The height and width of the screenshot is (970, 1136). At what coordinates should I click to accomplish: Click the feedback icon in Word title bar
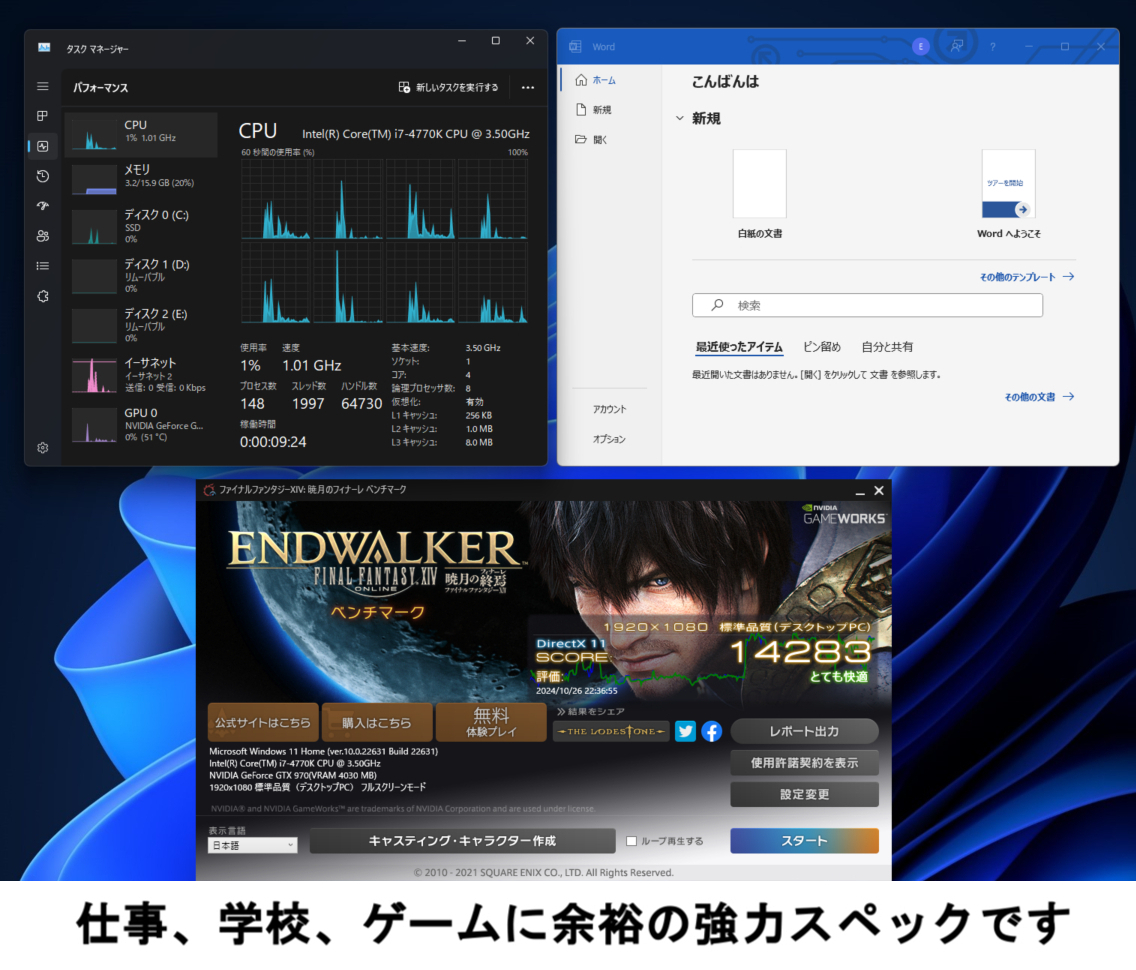[956, 46]
